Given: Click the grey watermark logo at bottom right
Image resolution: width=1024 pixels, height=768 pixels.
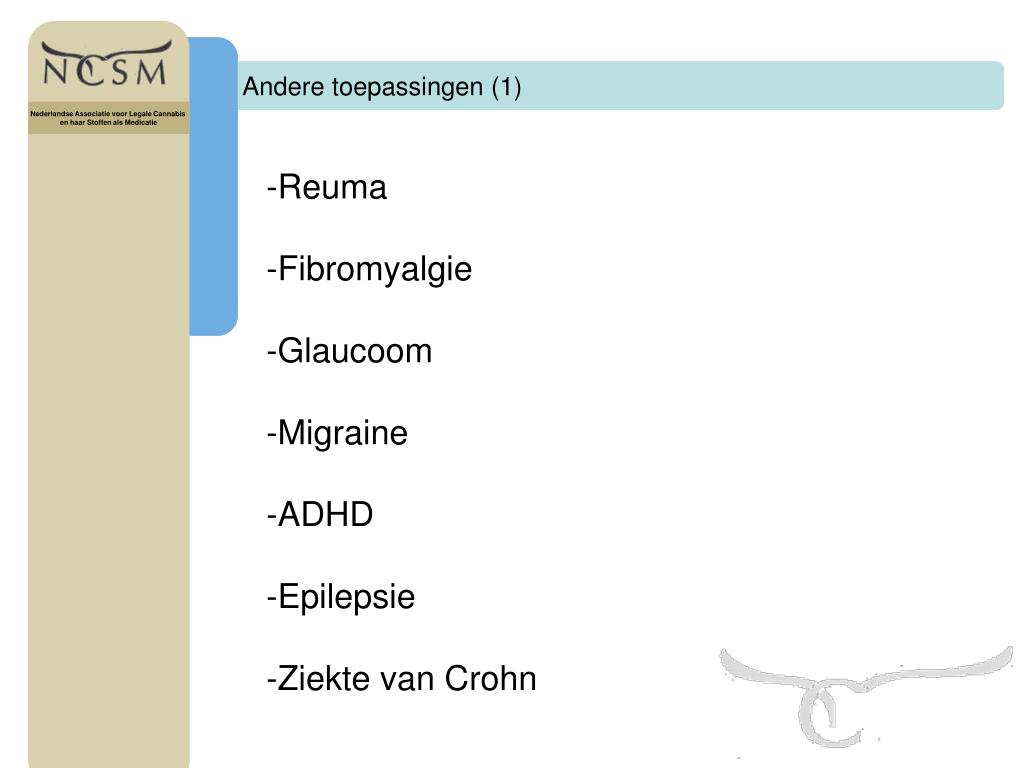Looking at the screenshot, I should coord(864,692).
